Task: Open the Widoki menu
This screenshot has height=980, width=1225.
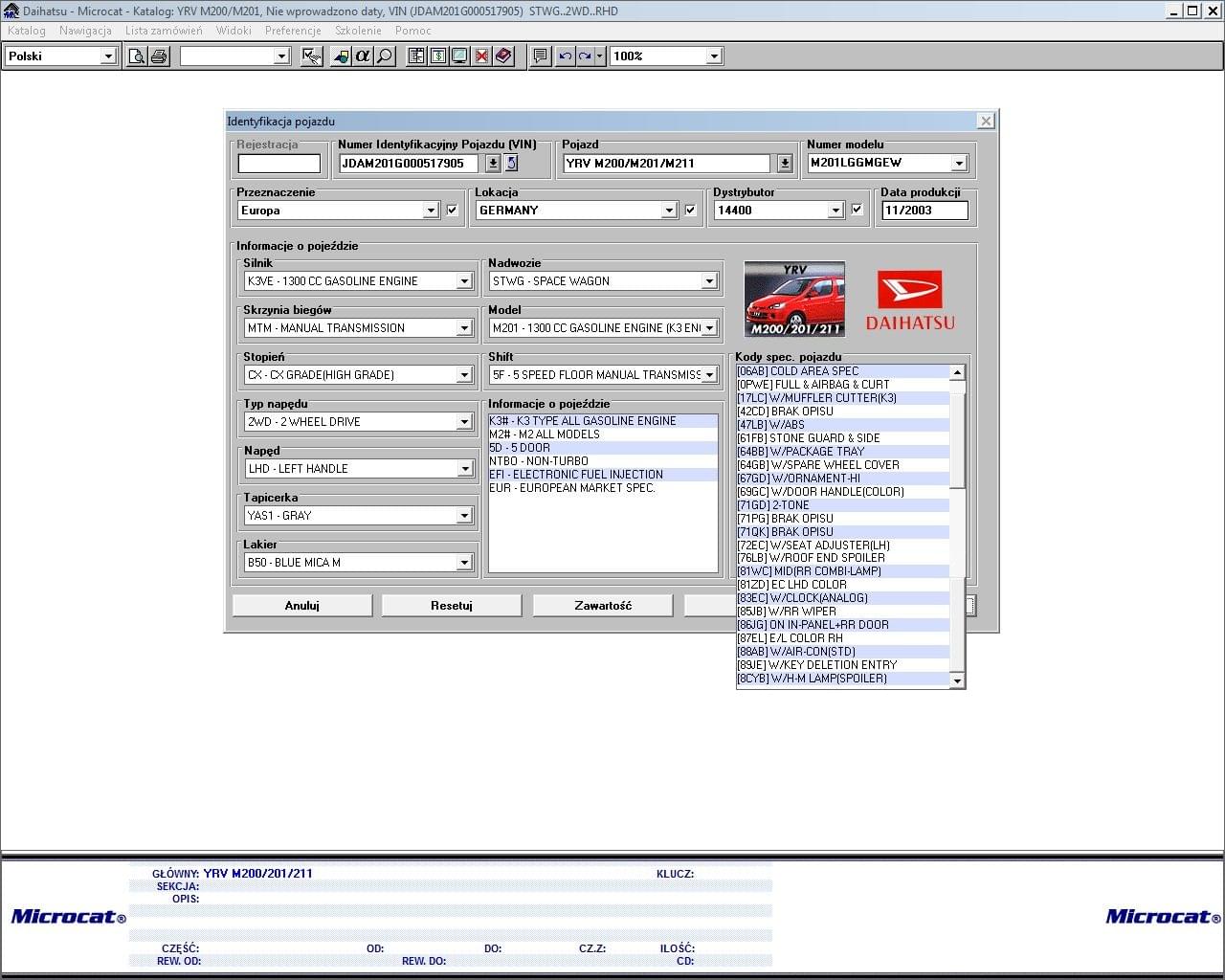Action: coord(234,31)
